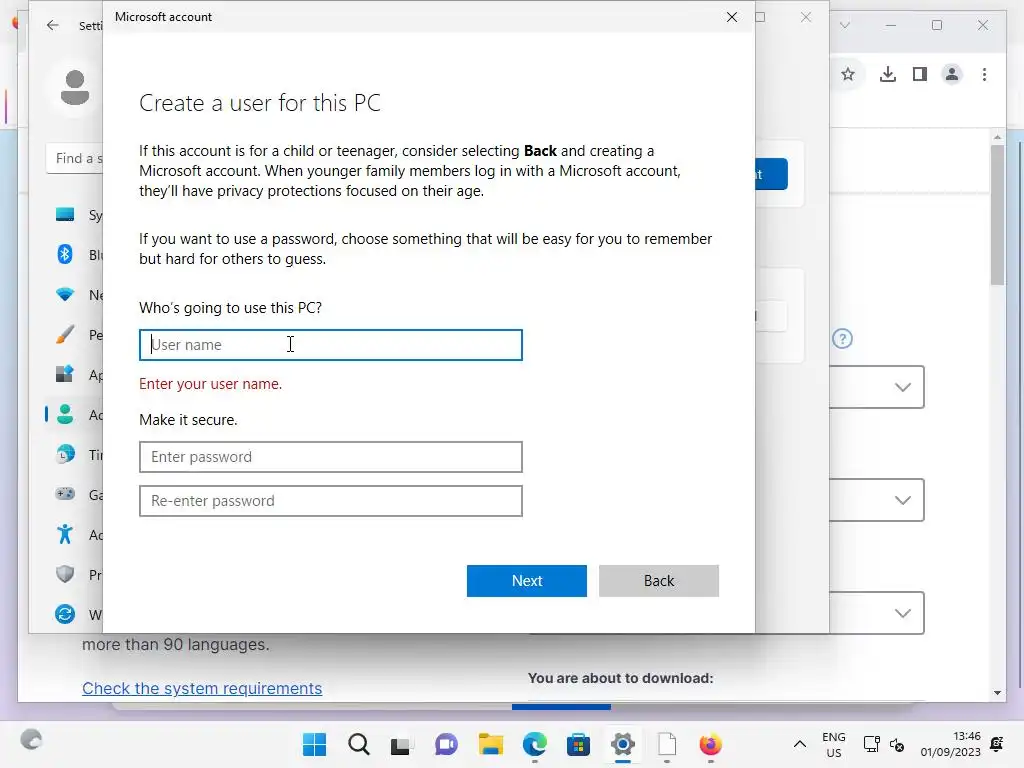Viewport: 1024px width, 768px height.
Task: Expand the second dropdown on browser page
Action: click(903, 500)
